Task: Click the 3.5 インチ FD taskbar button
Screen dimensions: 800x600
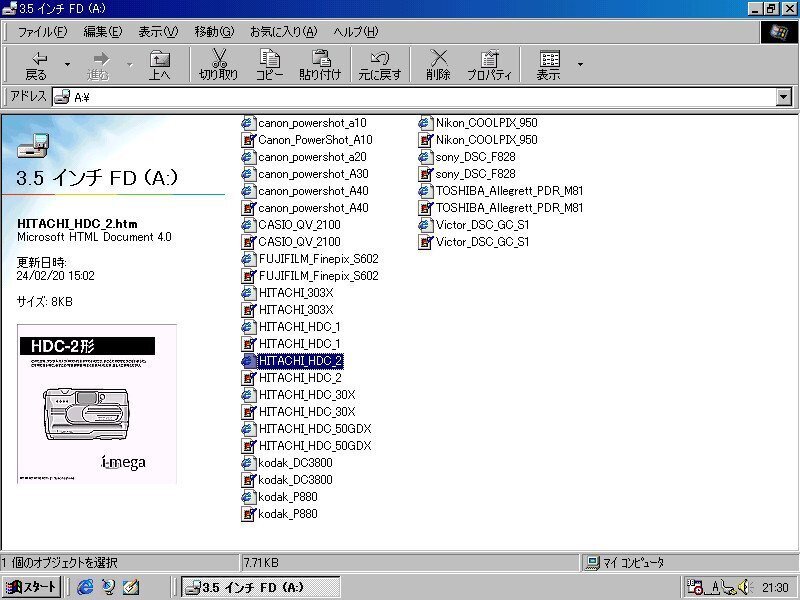Action: pos(259,587)
